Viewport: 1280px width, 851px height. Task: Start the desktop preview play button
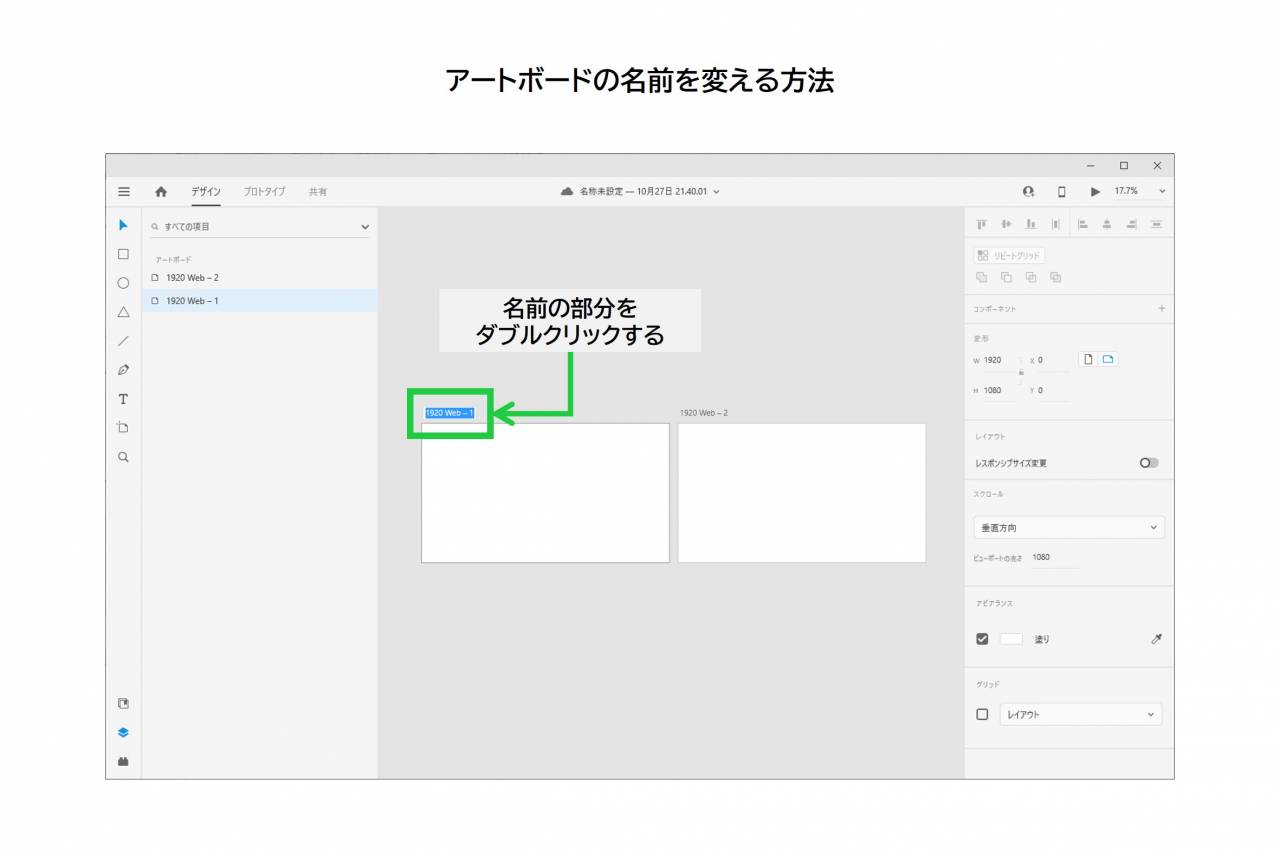point(1095,192)
